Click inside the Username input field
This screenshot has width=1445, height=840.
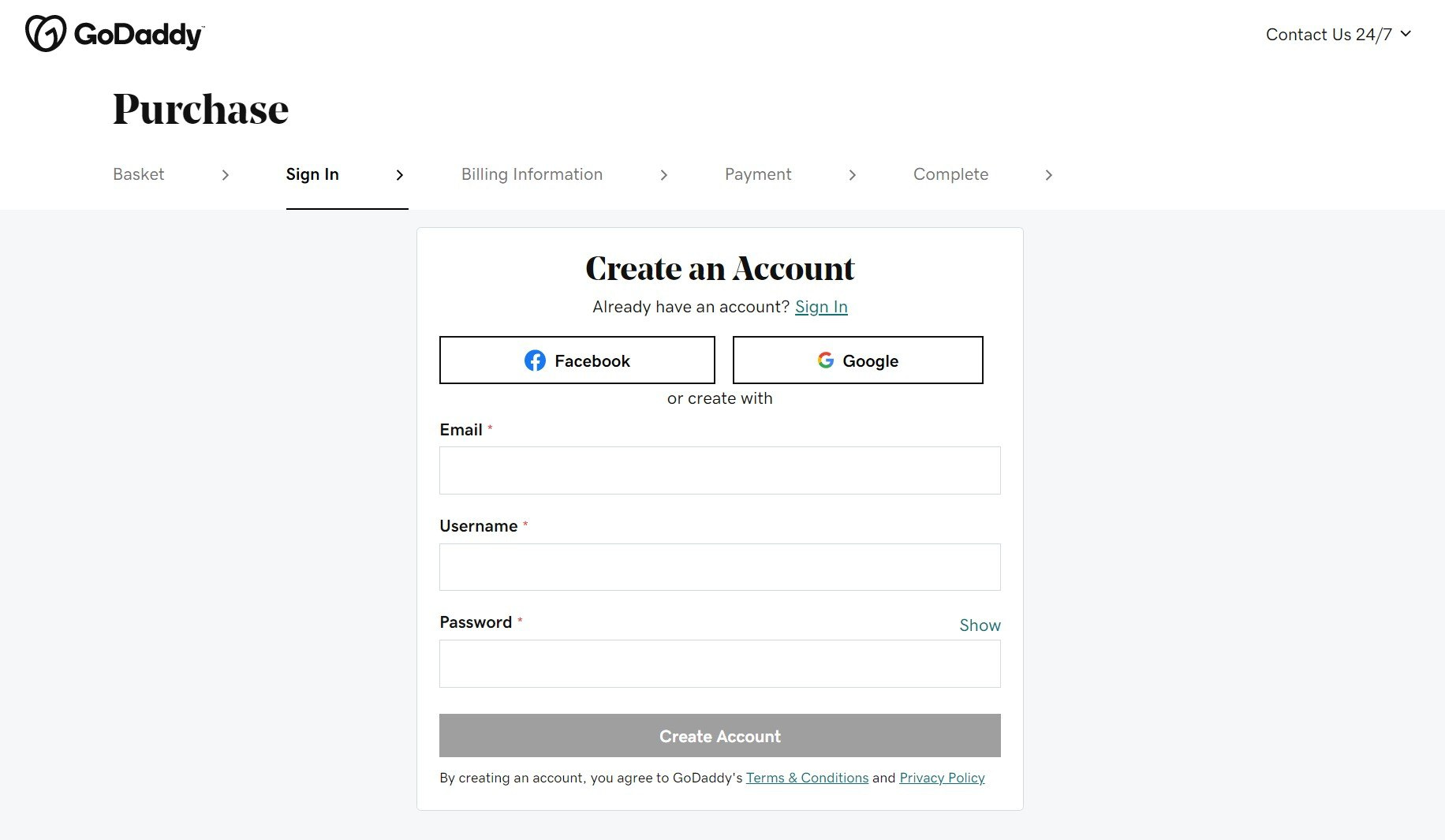coord(719,566)
